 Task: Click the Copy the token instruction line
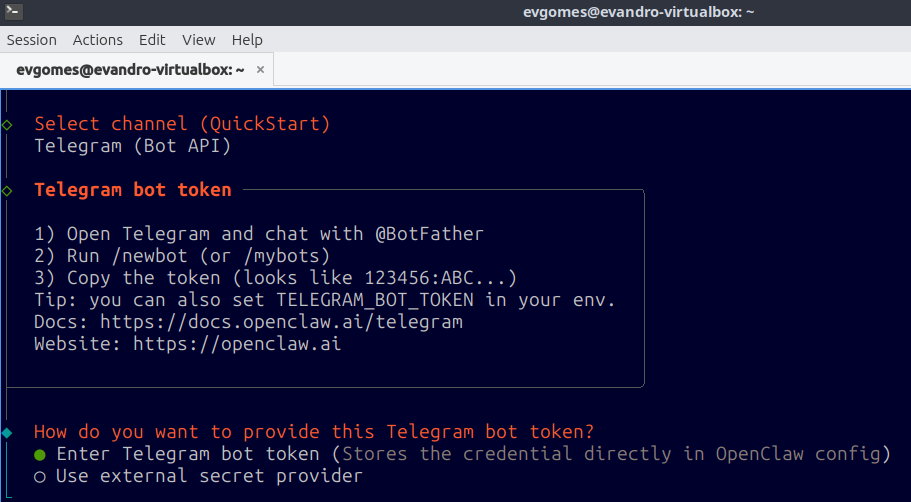(x=275, y=278)
